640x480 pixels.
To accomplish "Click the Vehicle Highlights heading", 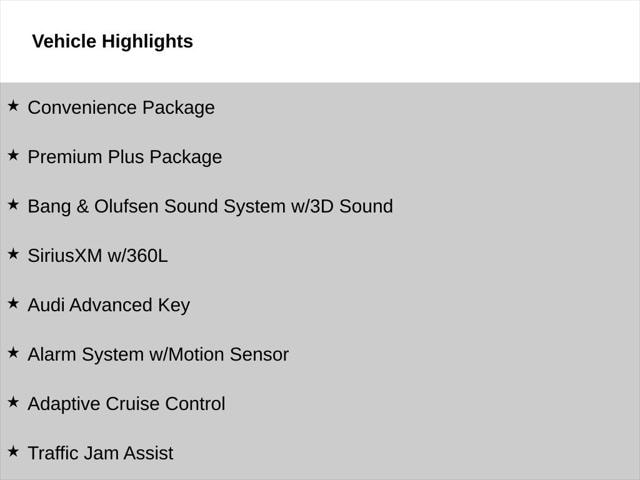I will pyautogui.click(x=112, y=41).
